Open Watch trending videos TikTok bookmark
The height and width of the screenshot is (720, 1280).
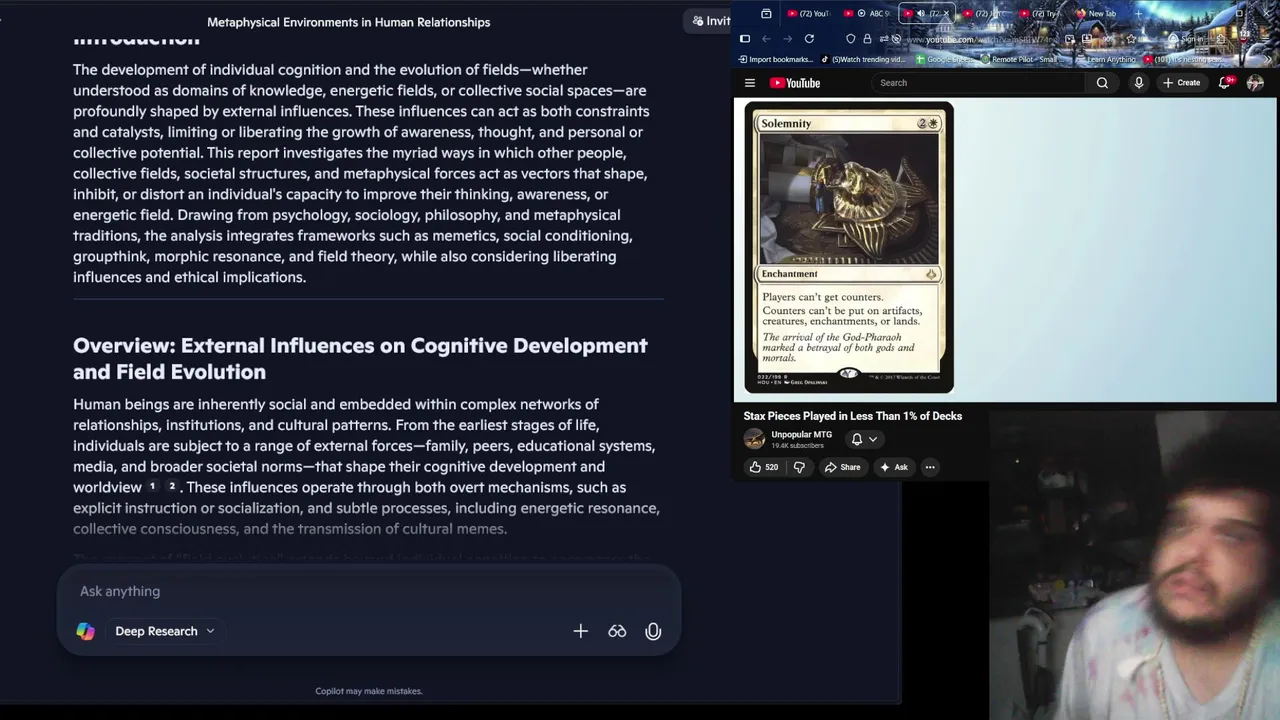(x=863, y=59)
